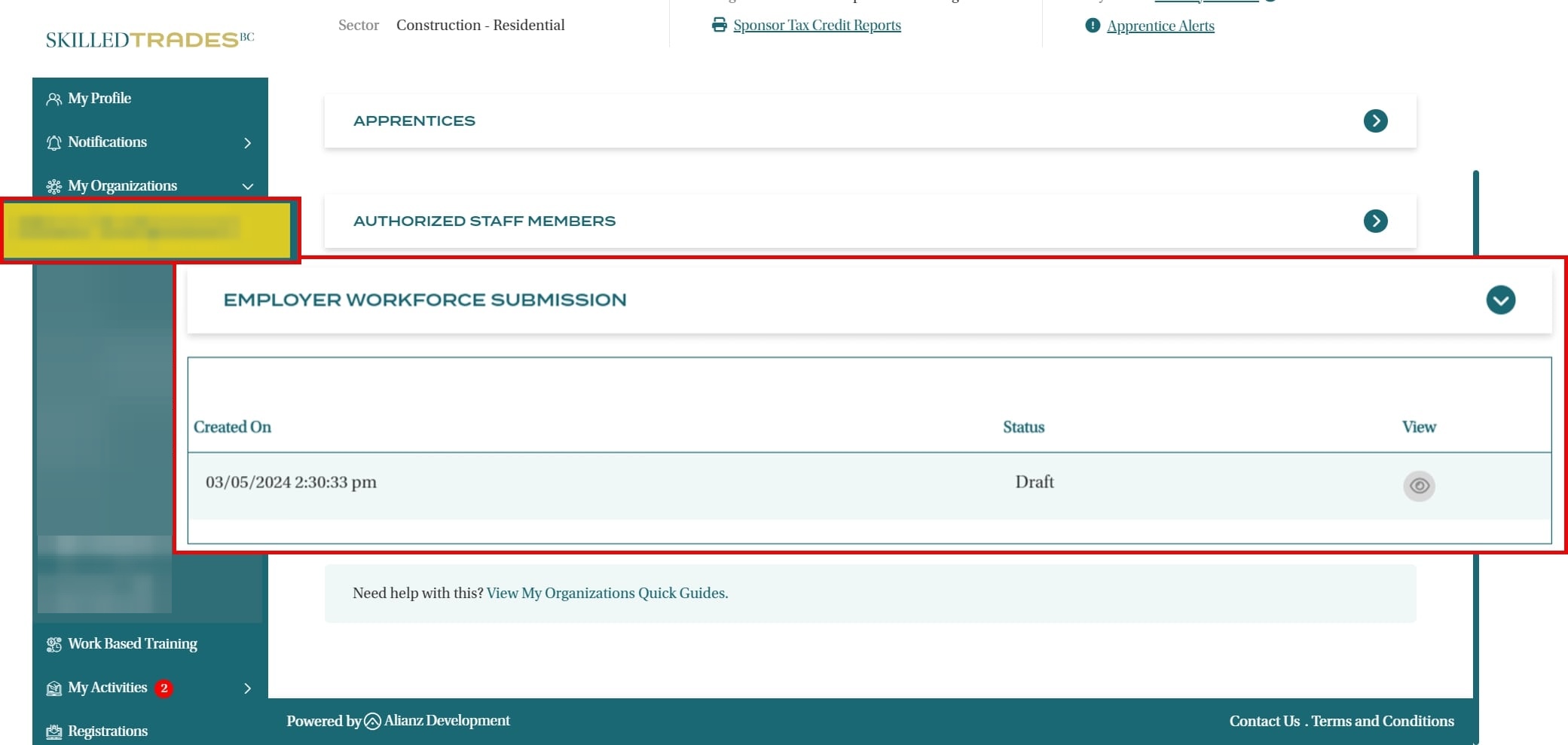Click the My Profile person icon
The width and height of the screenshot is (1568, 745).
[x=53, y=99]
